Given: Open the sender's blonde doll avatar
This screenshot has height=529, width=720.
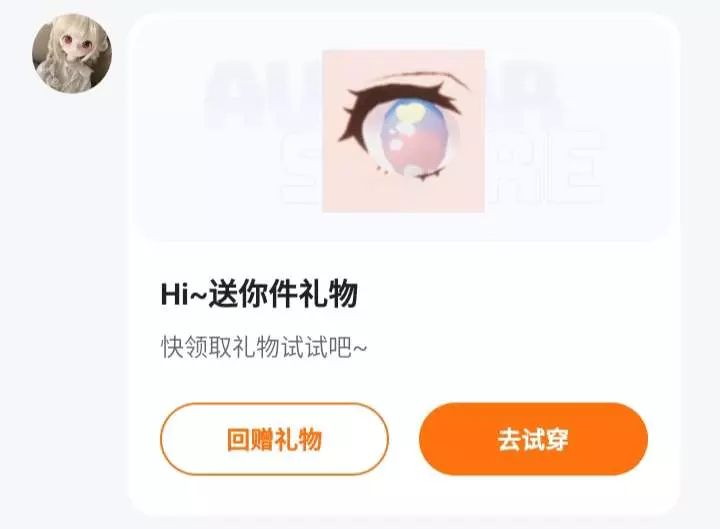Looking at the screenshot, I should [x=72, y=53].
